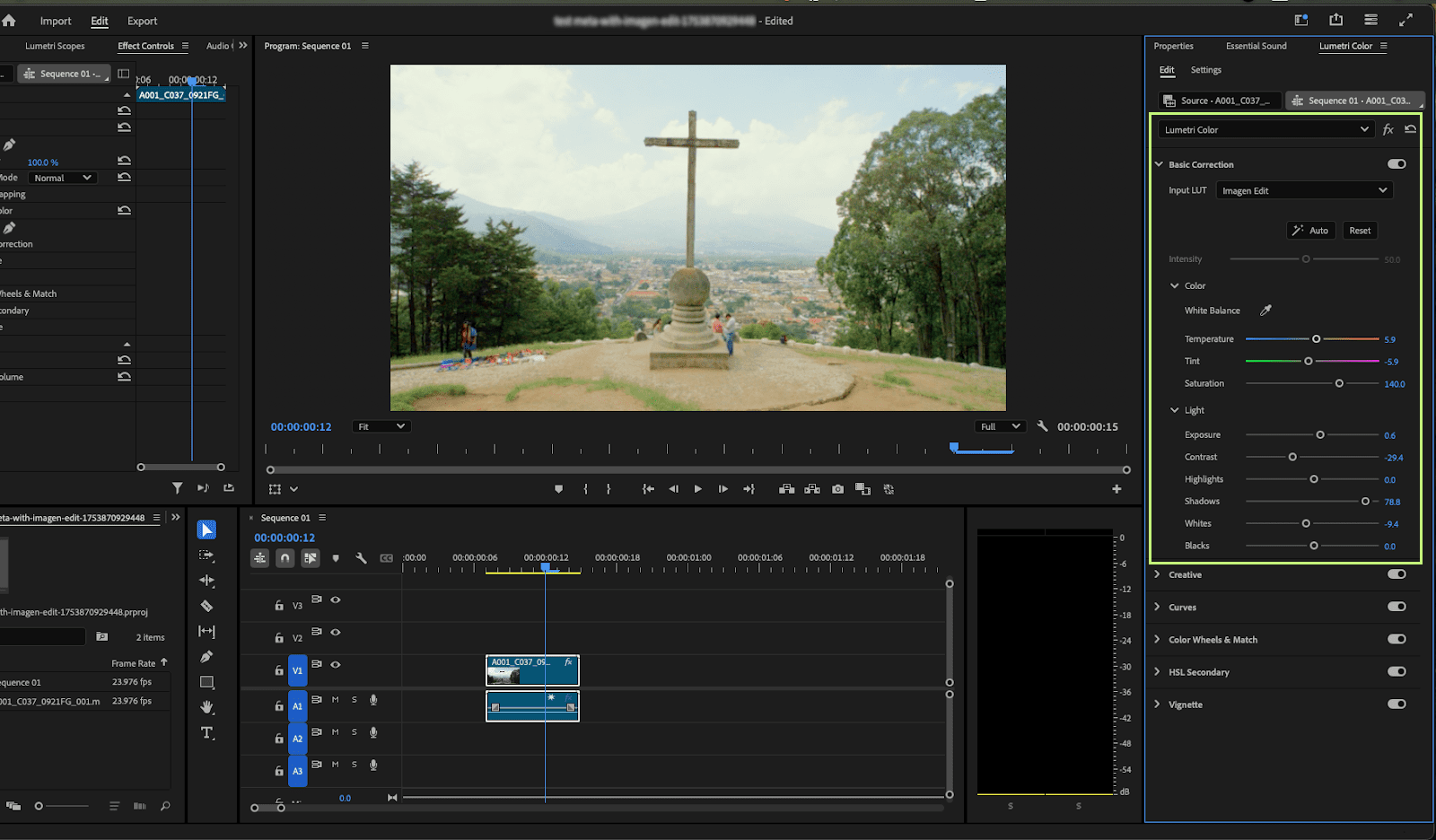Select the Ripple Edit tool
Screen dimensions: 1436x840
(206, 581)
